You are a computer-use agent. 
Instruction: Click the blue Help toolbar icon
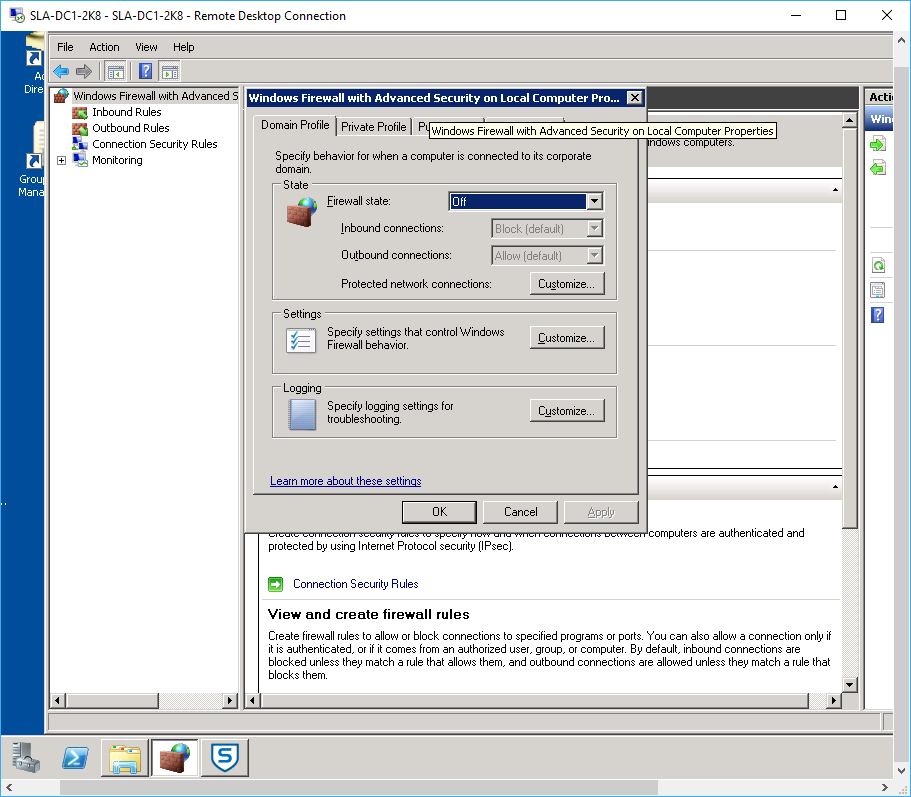(x=145, y=71)
